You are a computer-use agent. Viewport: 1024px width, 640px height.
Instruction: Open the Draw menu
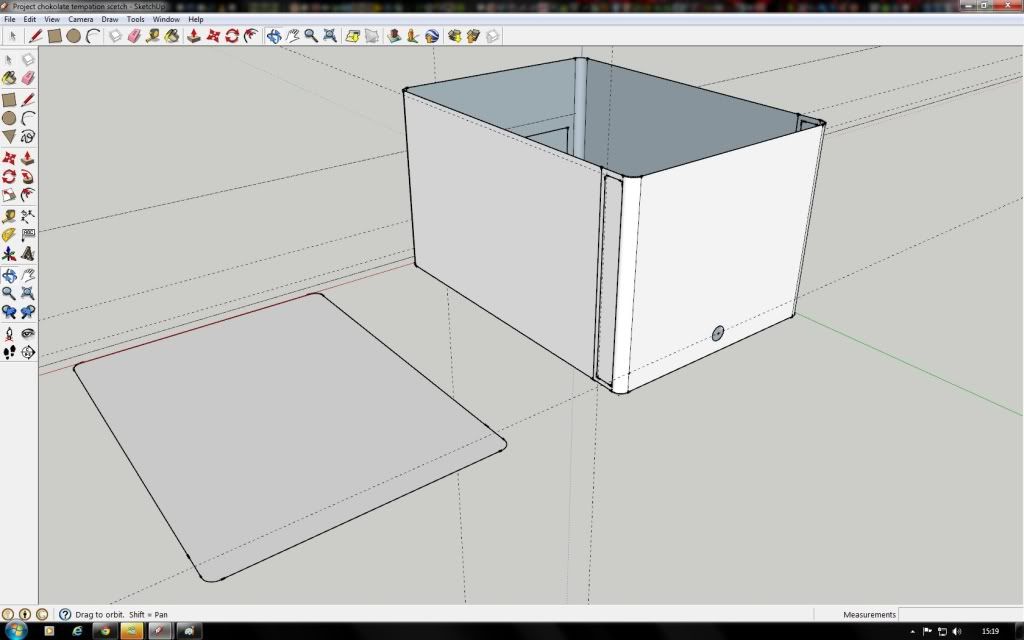coord(110,19)
